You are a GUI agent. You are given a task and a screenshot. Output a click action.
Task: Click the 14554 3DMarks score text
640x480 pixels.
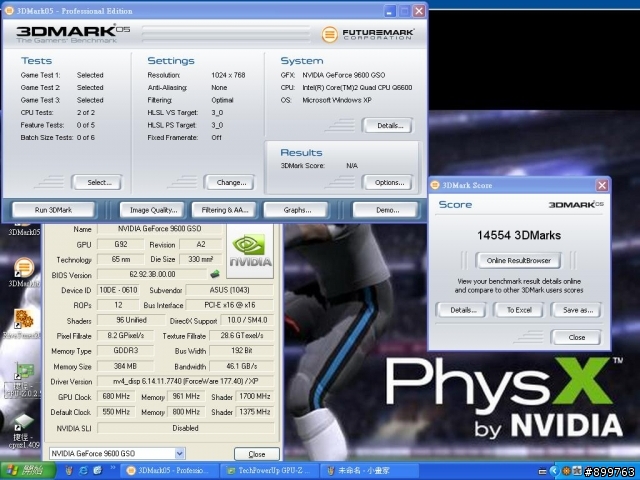[519, 235]
